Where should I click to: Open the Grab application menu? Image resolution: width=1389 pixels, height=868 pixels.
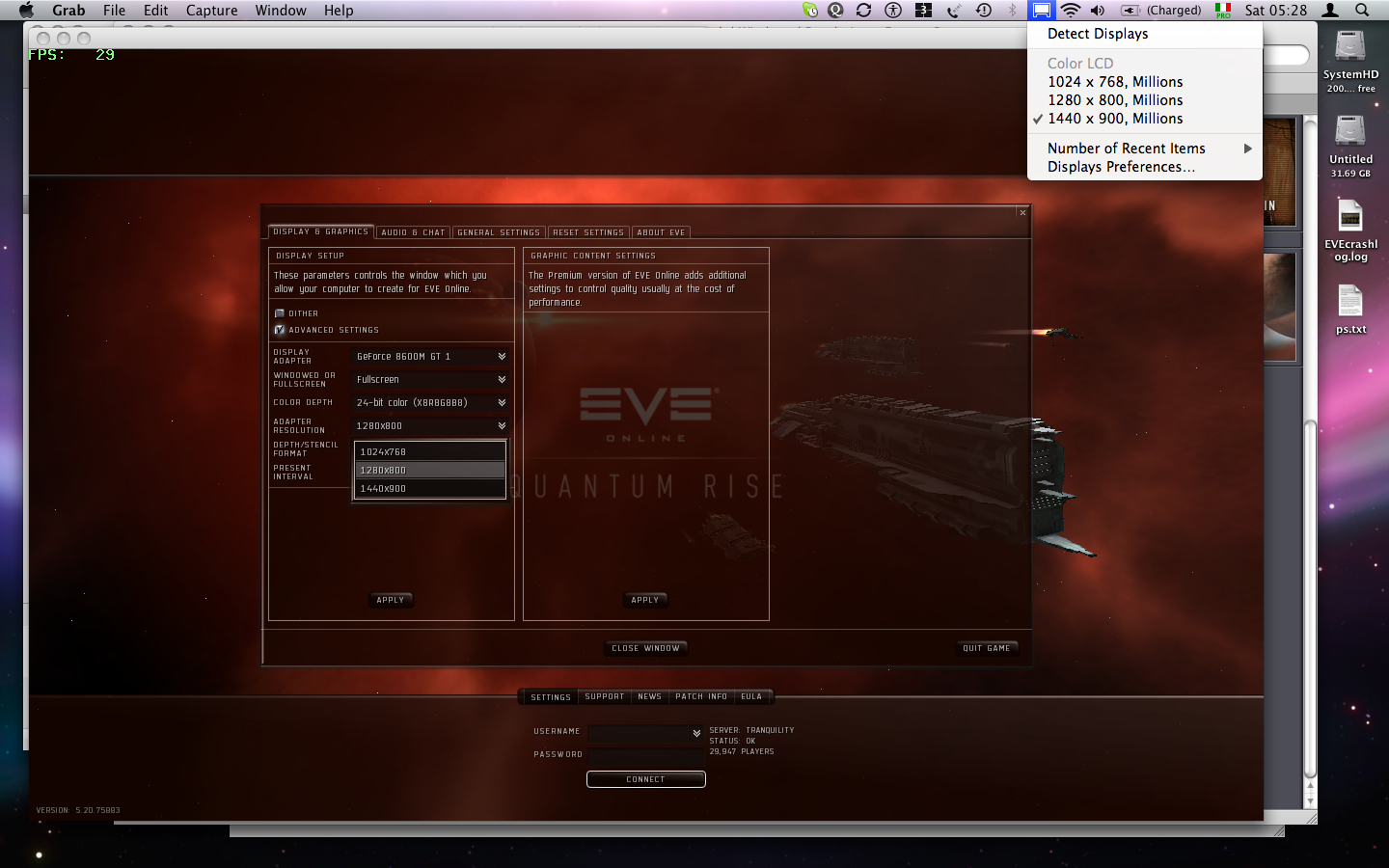[68, 10]
